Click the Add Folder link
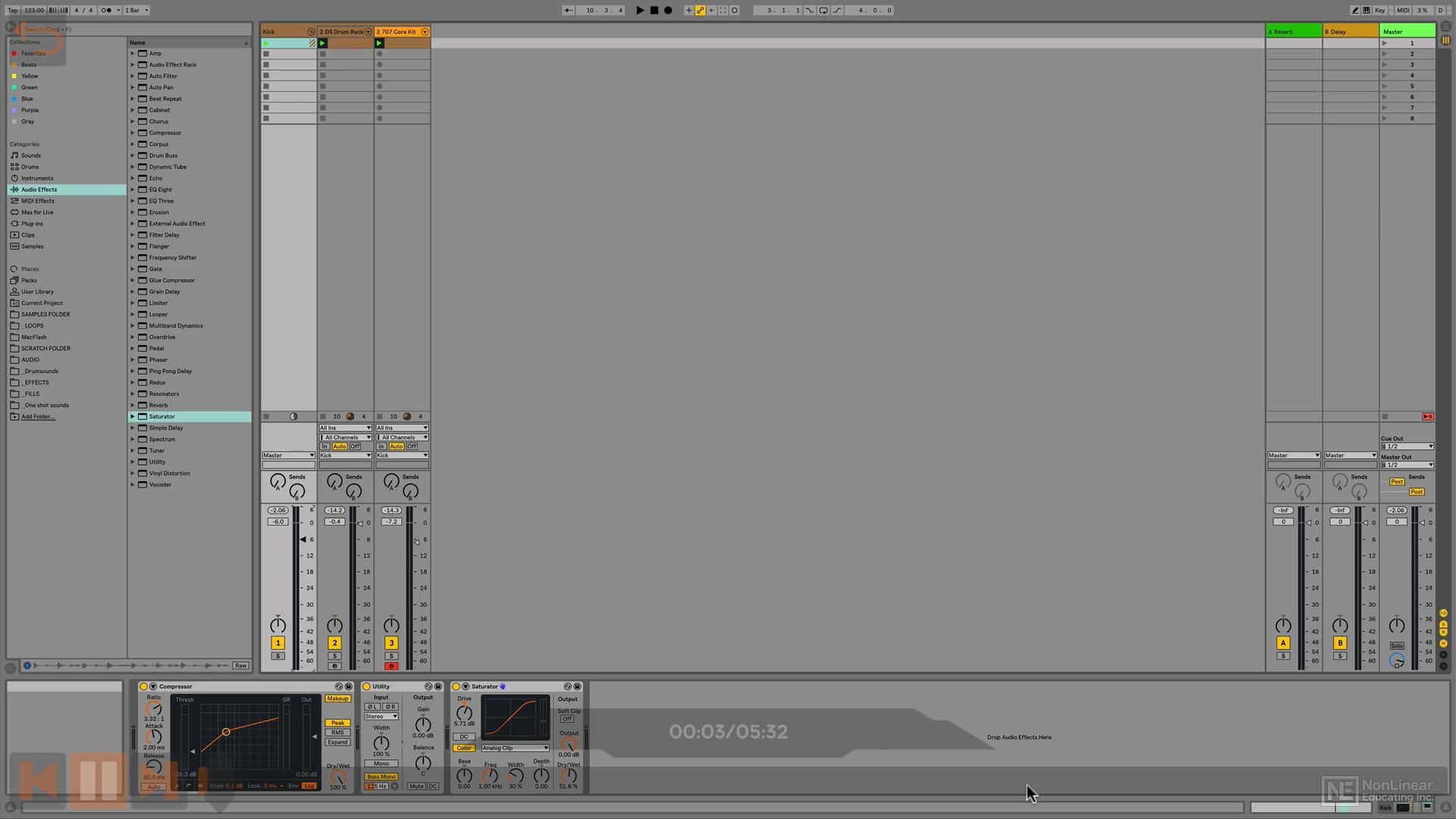Viewport: 1456px width, 819px height. point(38,416)
